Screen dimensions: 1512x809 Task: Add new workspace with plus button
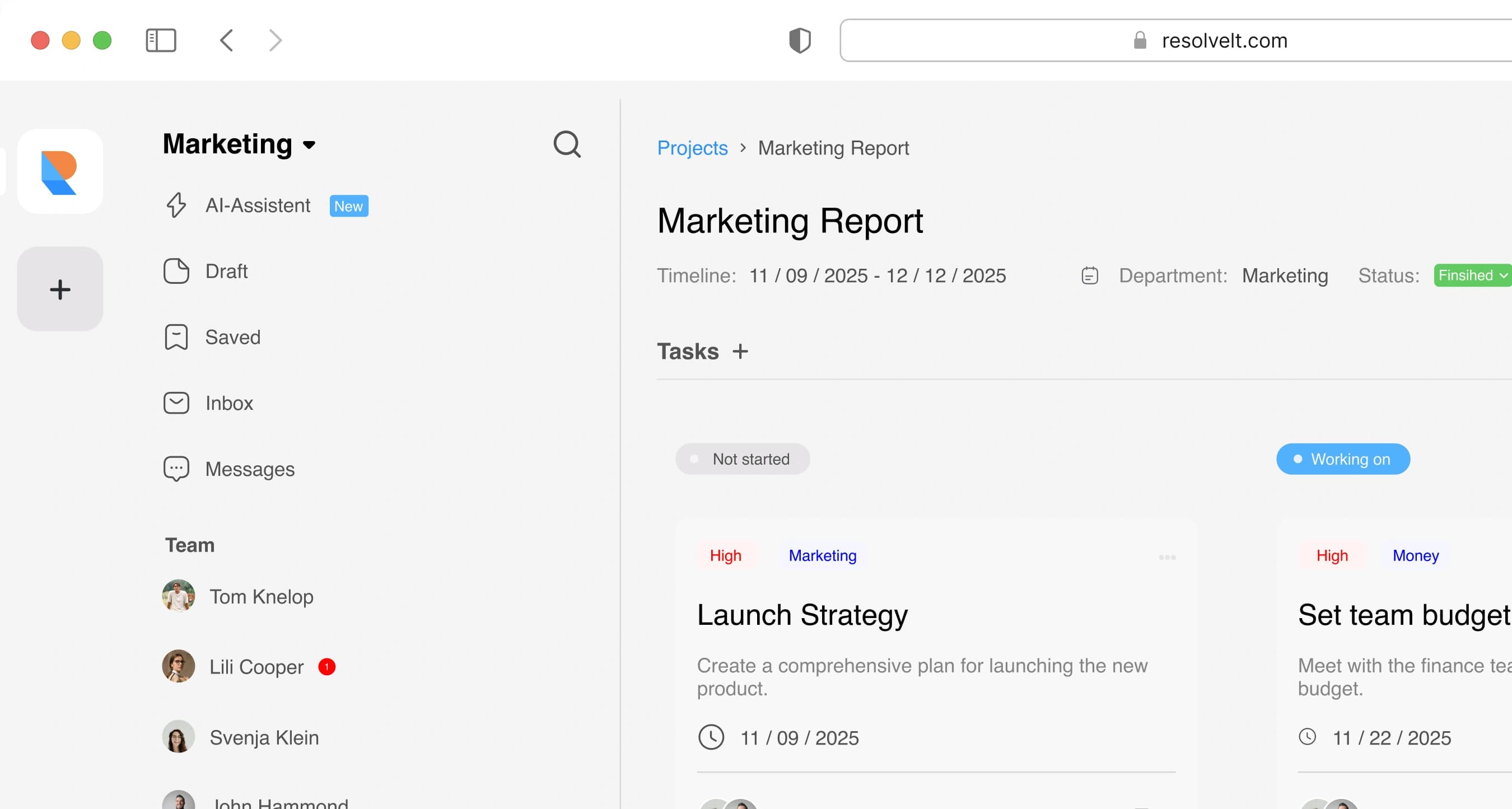pos(60,289)
